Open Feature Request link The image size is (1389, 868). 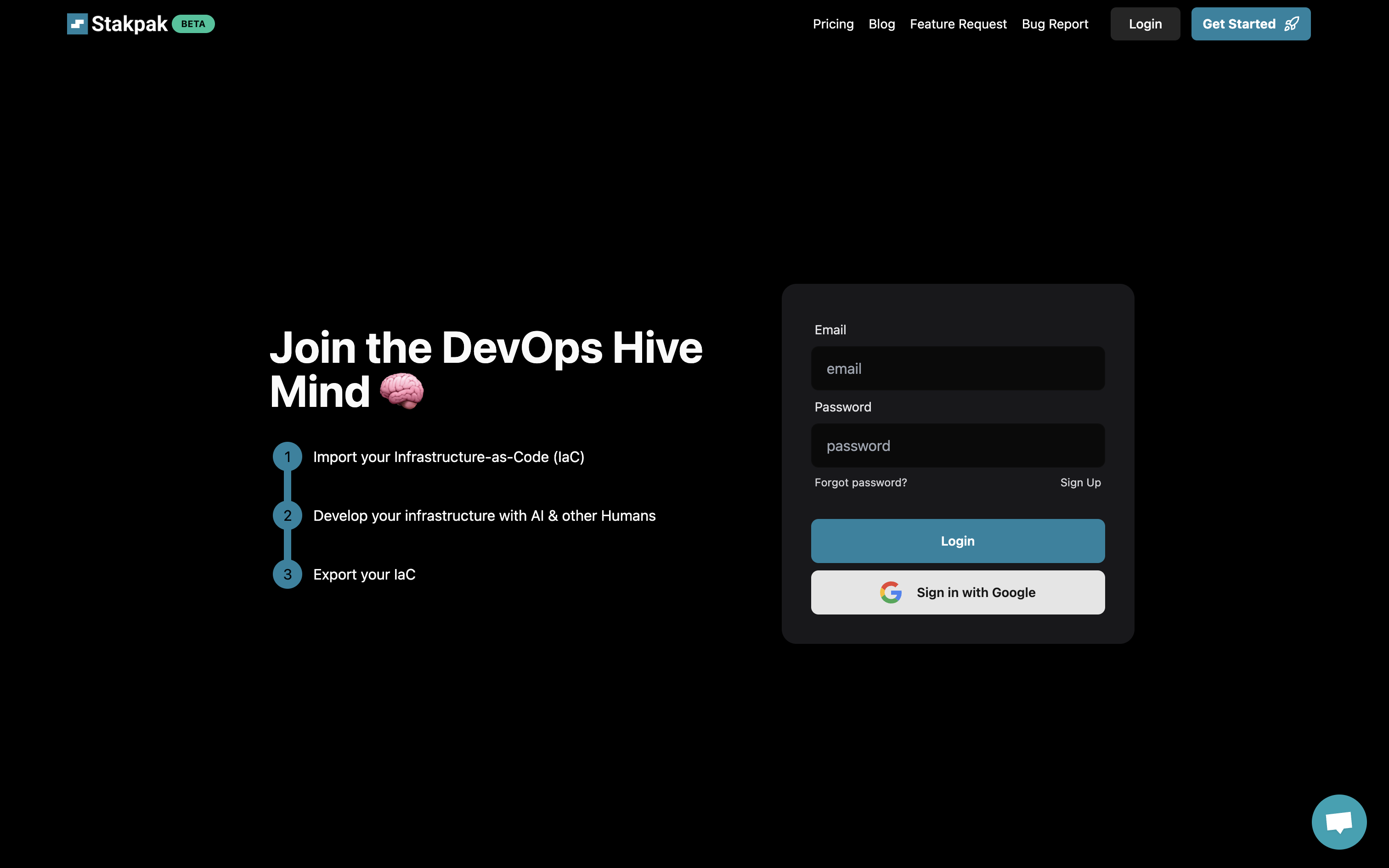958,24
